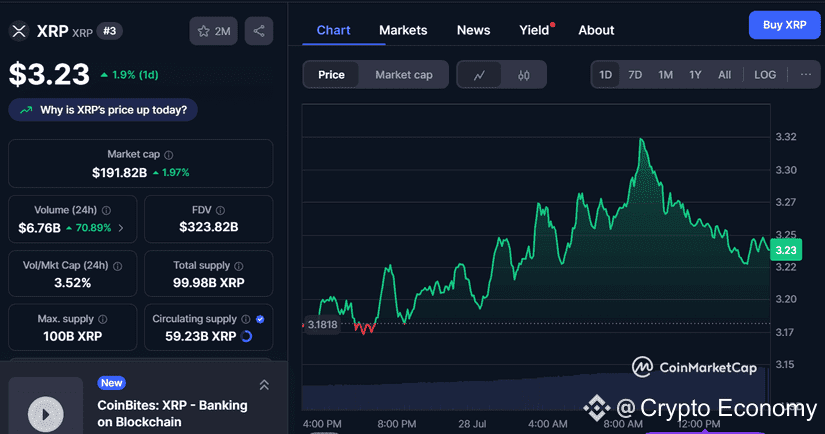Toggle Market cap chart mode
The width and height of the screenshot is (825, 434).
(404, 75)
